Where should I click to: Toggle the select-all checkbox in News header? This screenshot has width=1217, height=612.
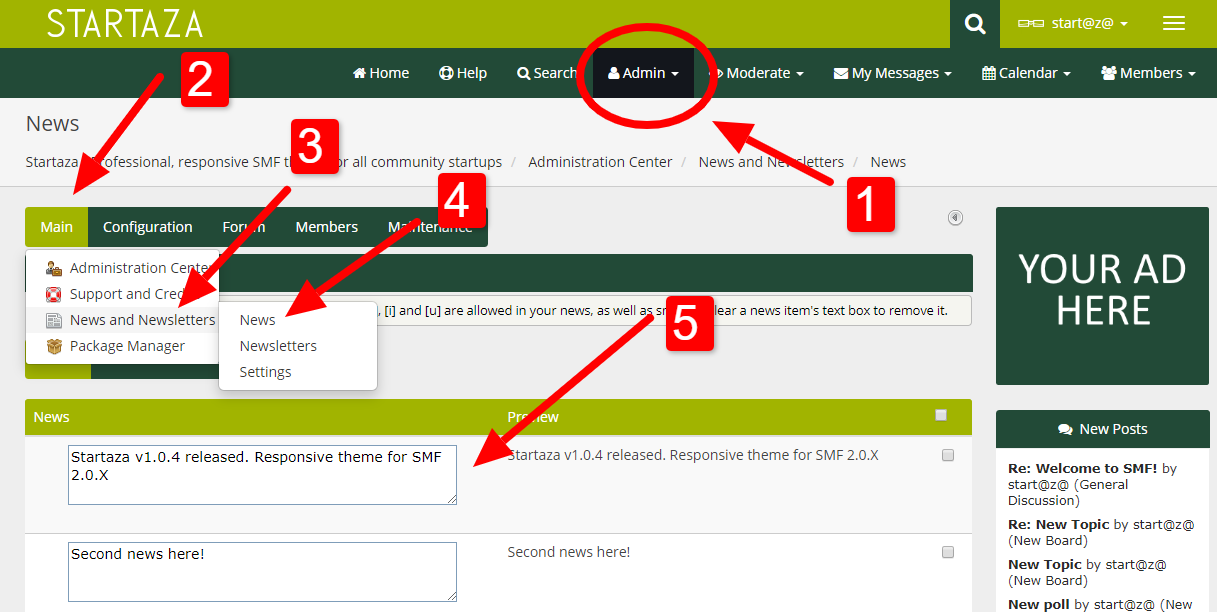[941, 415]
